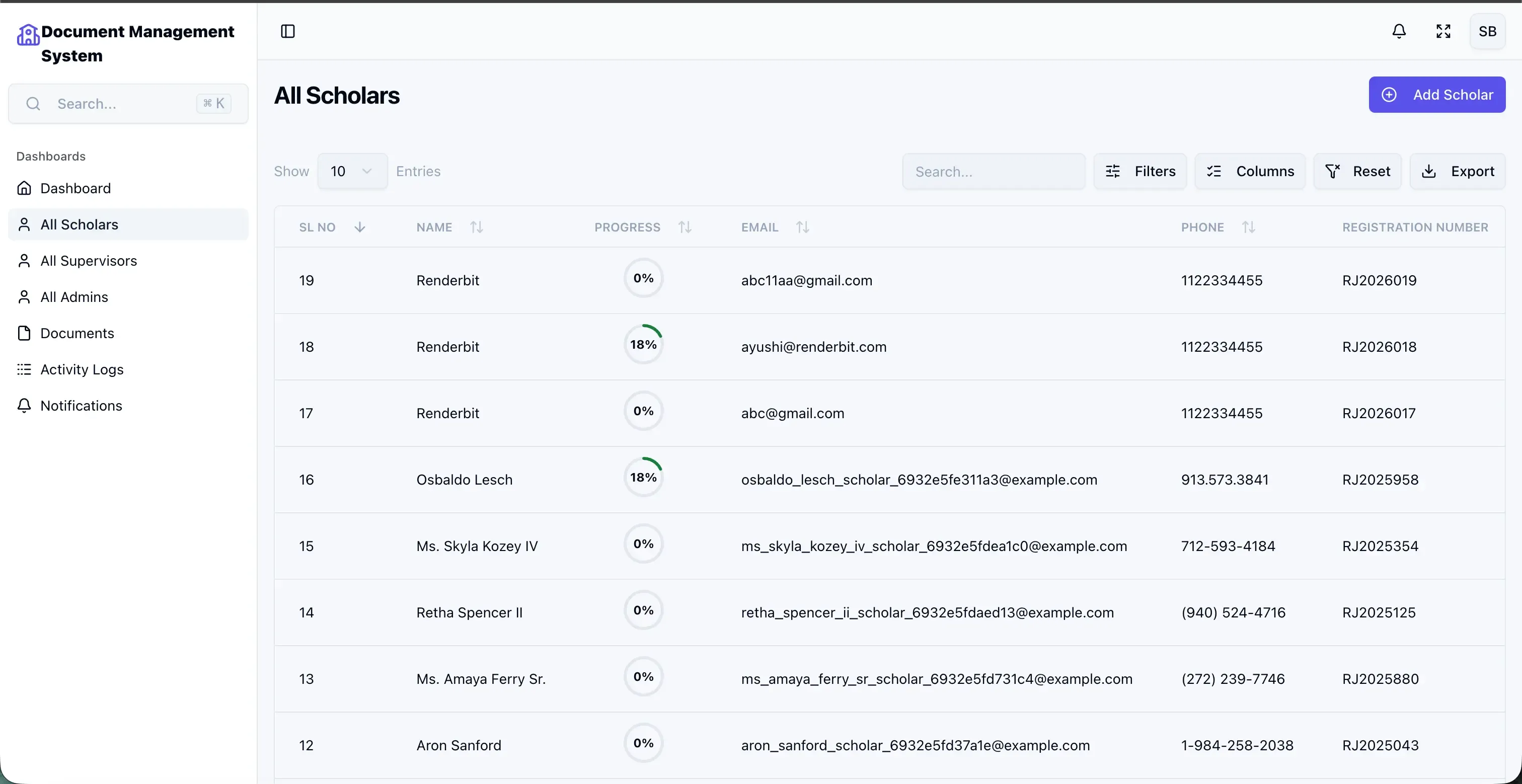Viewport: 1522px width, 784px height.
Task: Click the Document Management System logo
Action: point(28,35)
